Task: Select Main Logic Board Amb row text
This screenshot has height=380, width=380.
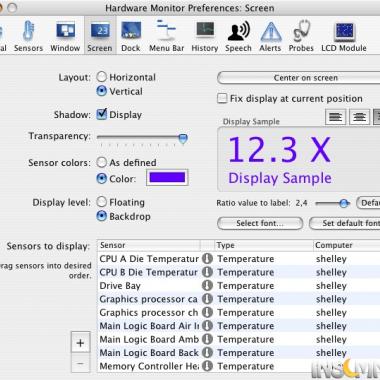Action: point(149,339)
